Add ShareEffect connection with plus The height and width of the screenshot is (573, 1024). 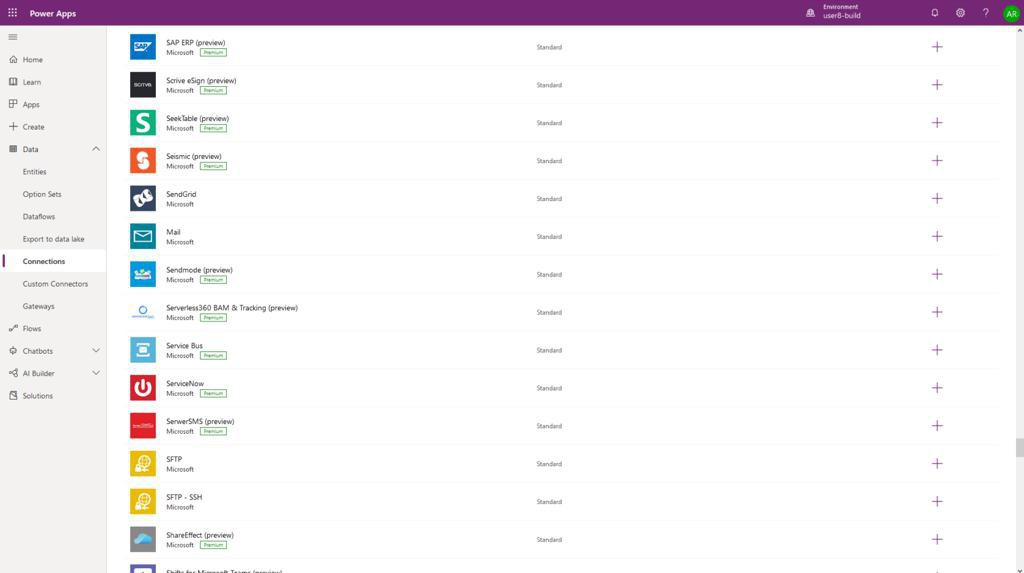click(936, 540)
